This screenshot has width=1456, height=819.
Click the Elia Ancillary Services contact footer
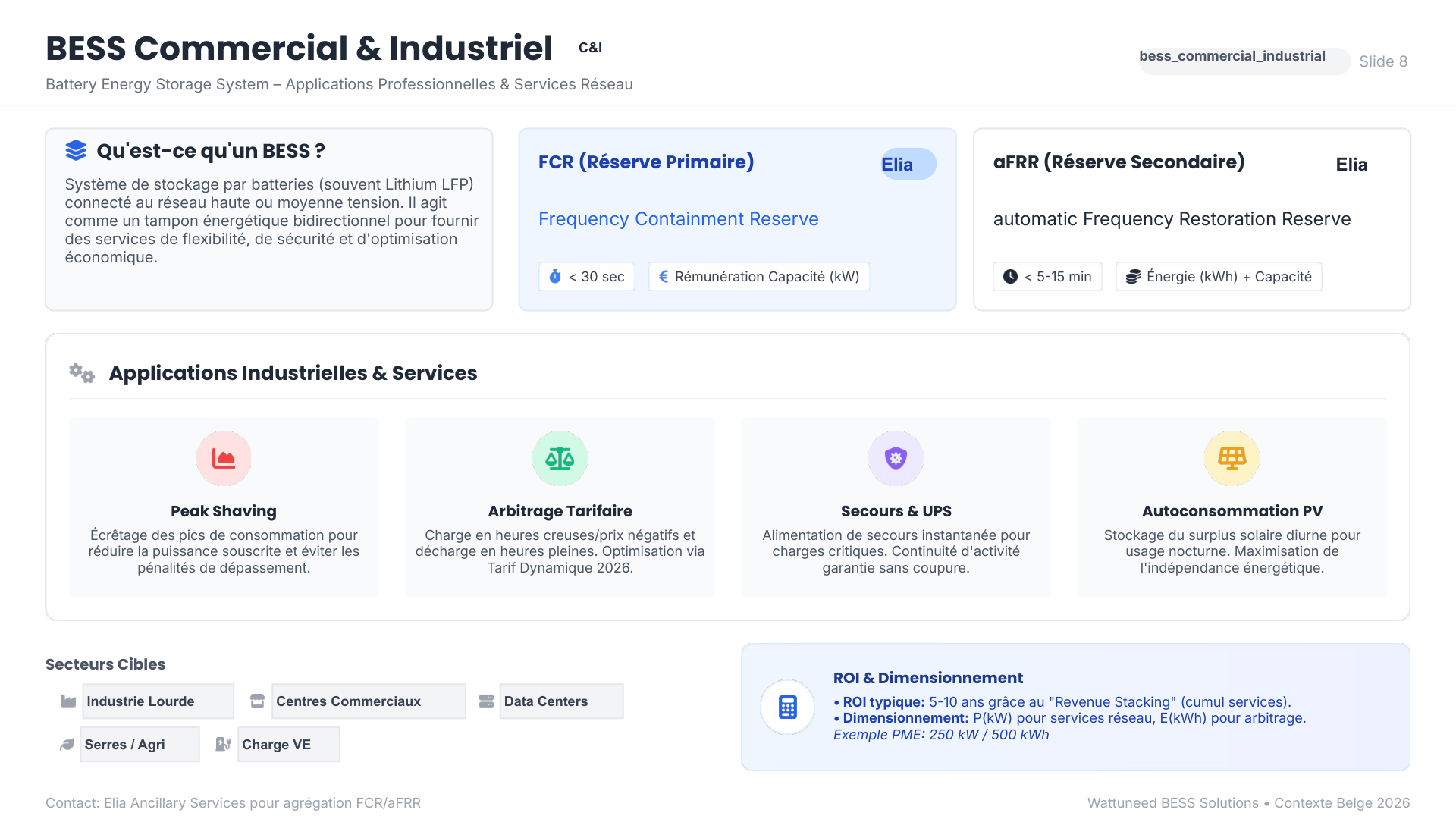point(233,802)
